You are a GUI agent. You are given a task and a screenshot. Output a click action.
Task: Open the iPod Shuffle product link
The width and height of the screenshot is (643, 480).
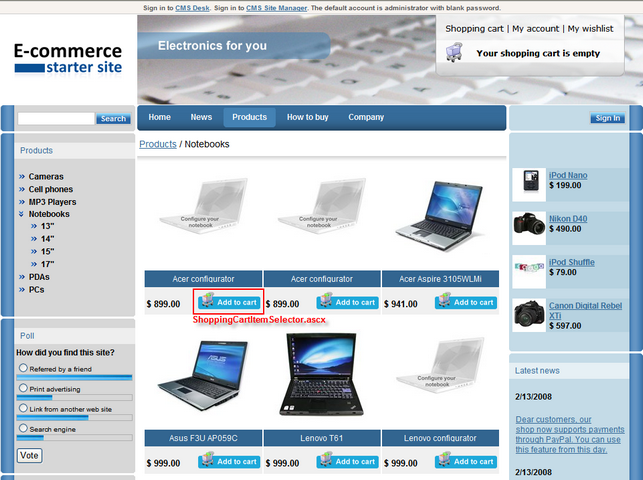572,262
